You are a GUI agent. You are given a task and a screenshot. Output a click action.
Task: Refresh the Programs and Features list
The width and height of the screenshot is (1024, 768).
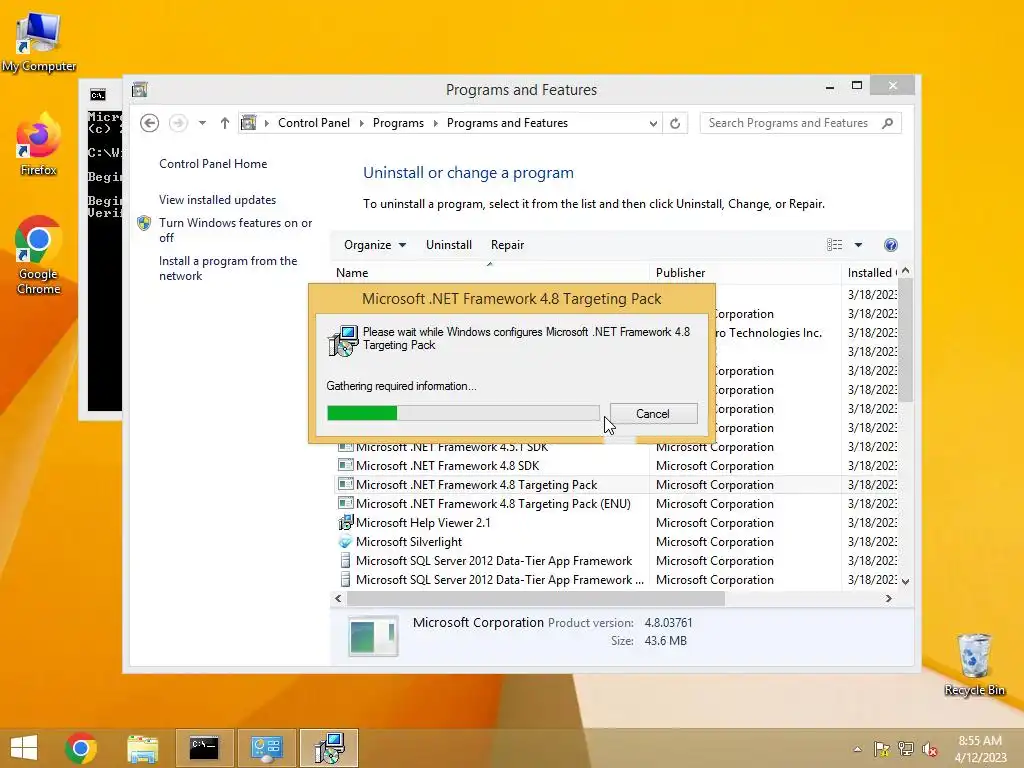tap(675, 123)
